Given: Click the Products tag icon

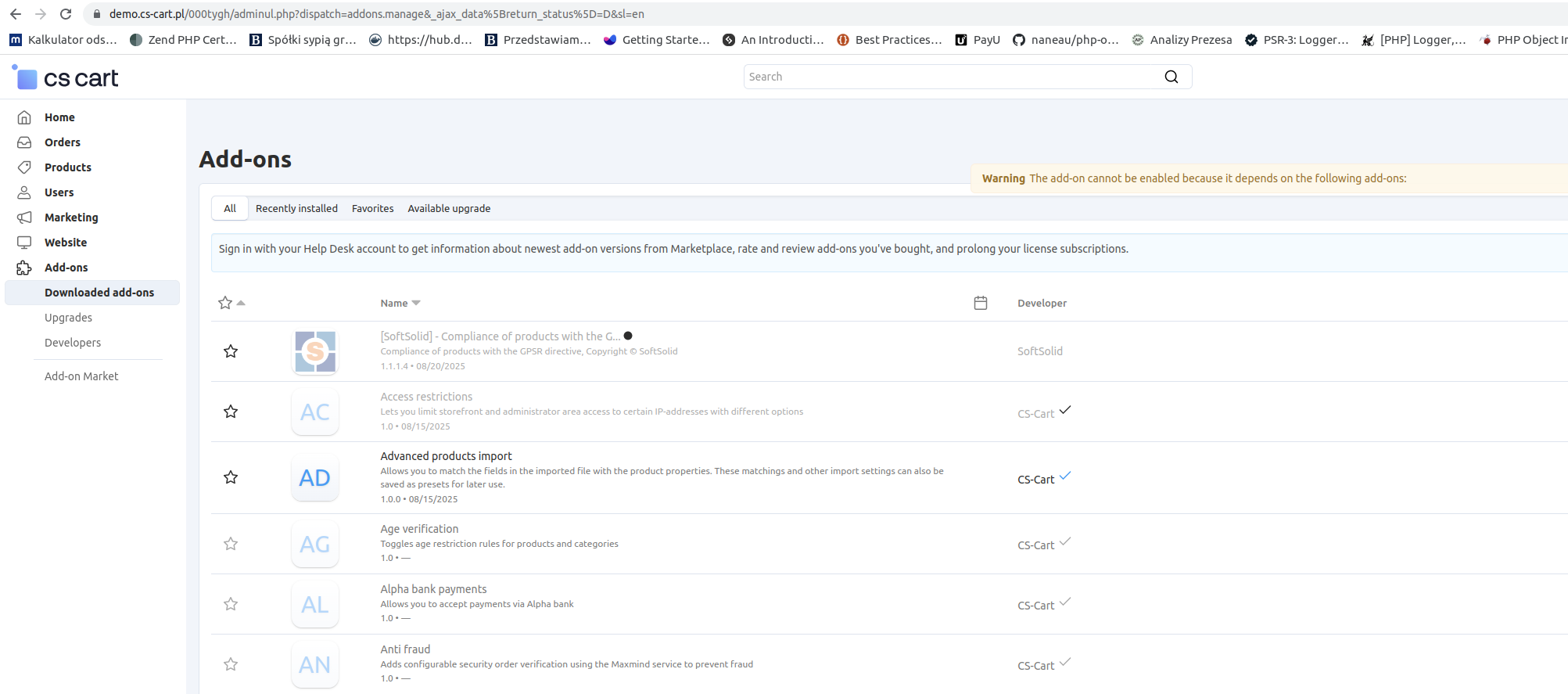Looking at the screenshot, I should click(x=24, y=167).
